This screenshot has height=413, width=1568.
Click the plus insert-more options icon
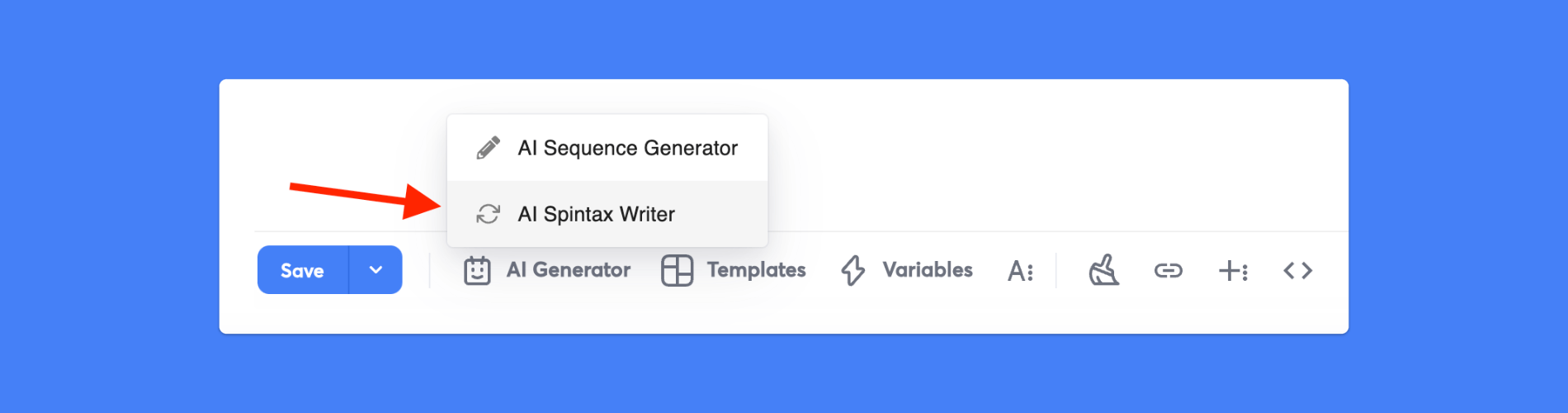[1232, 270]
